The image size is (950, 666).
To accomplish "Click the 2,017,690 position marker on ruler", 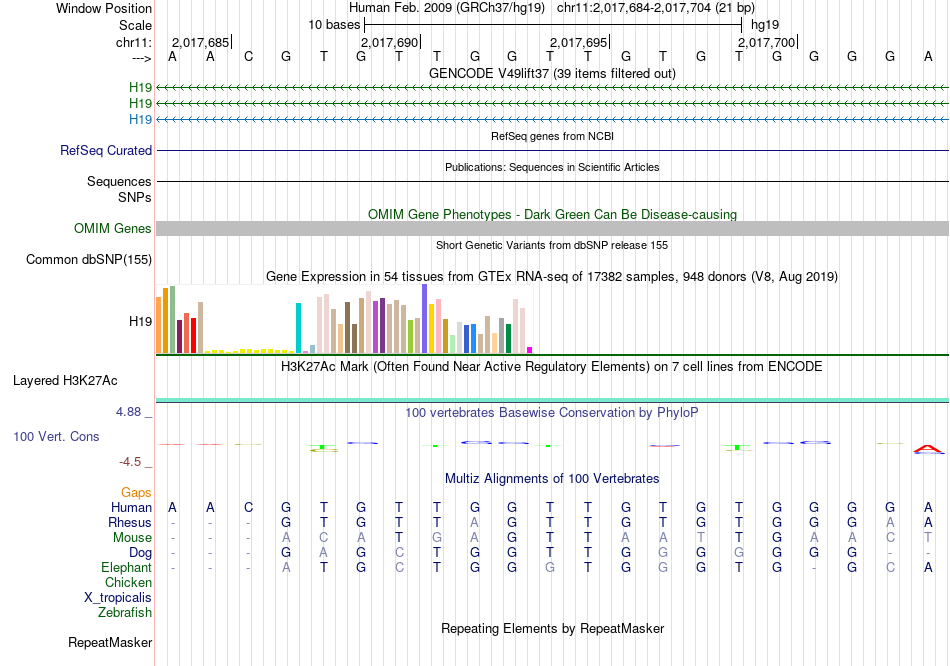I will (x=389, y=43).
